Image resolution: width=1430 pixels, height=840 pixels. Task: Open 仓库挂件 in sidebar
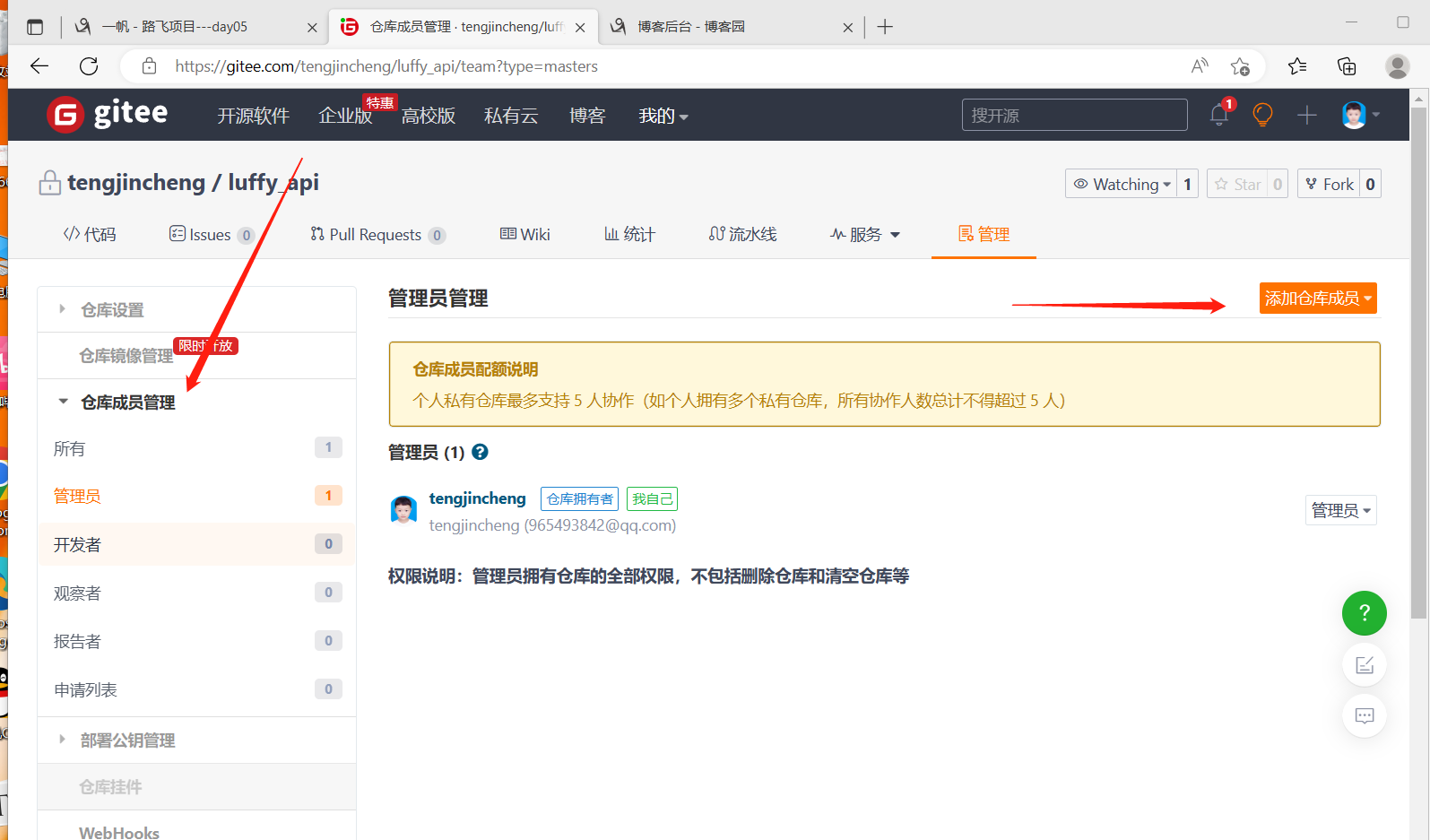[x=196, y=786]
